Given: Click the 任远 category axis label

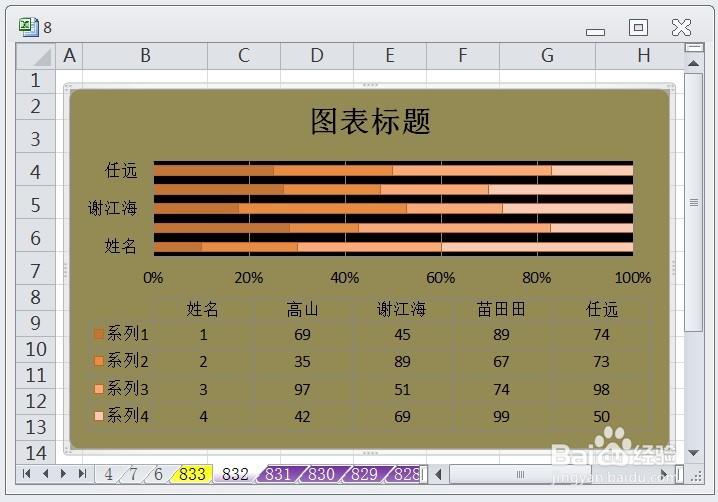Looking at the screenshot, I should pyautogui.click(x=121, y=170).
